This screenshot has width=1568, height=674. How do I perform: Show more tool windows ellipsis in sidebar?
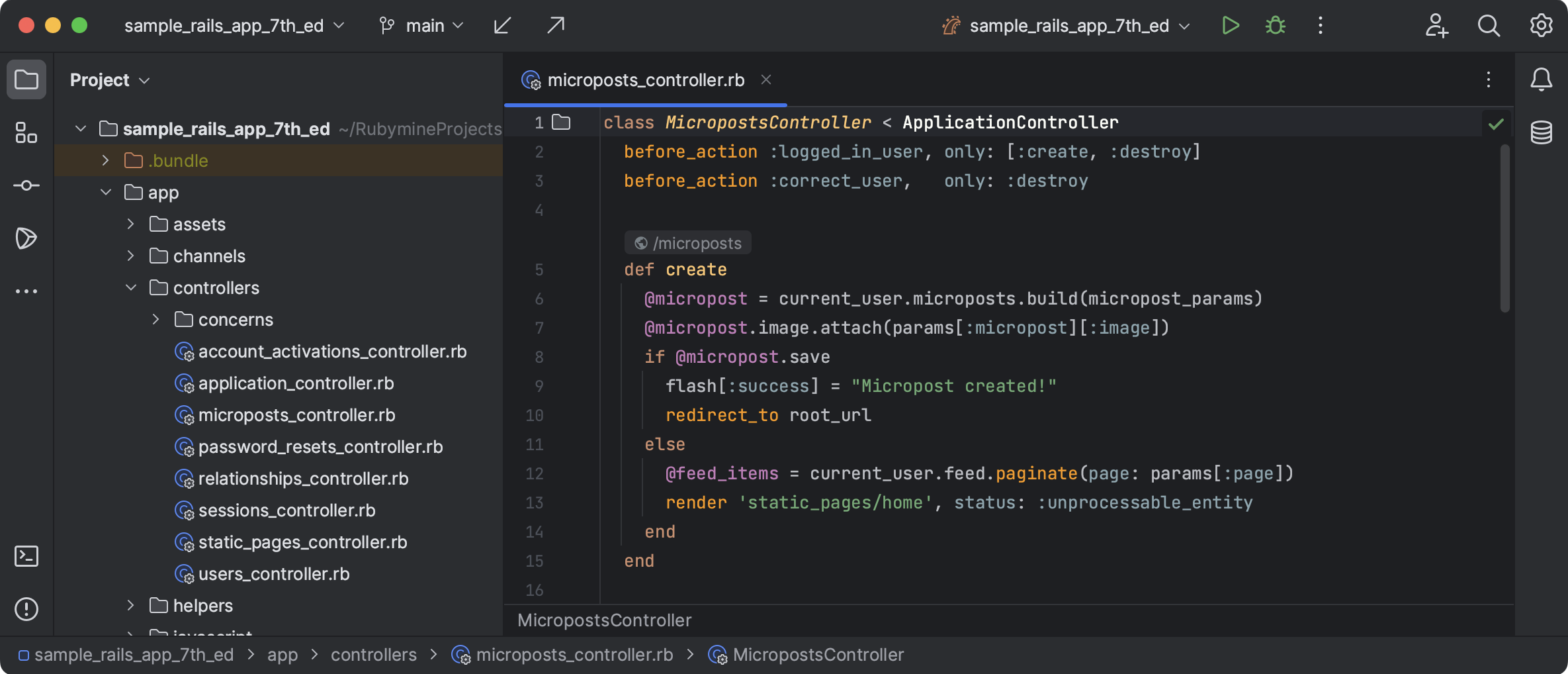coord(26,291)
